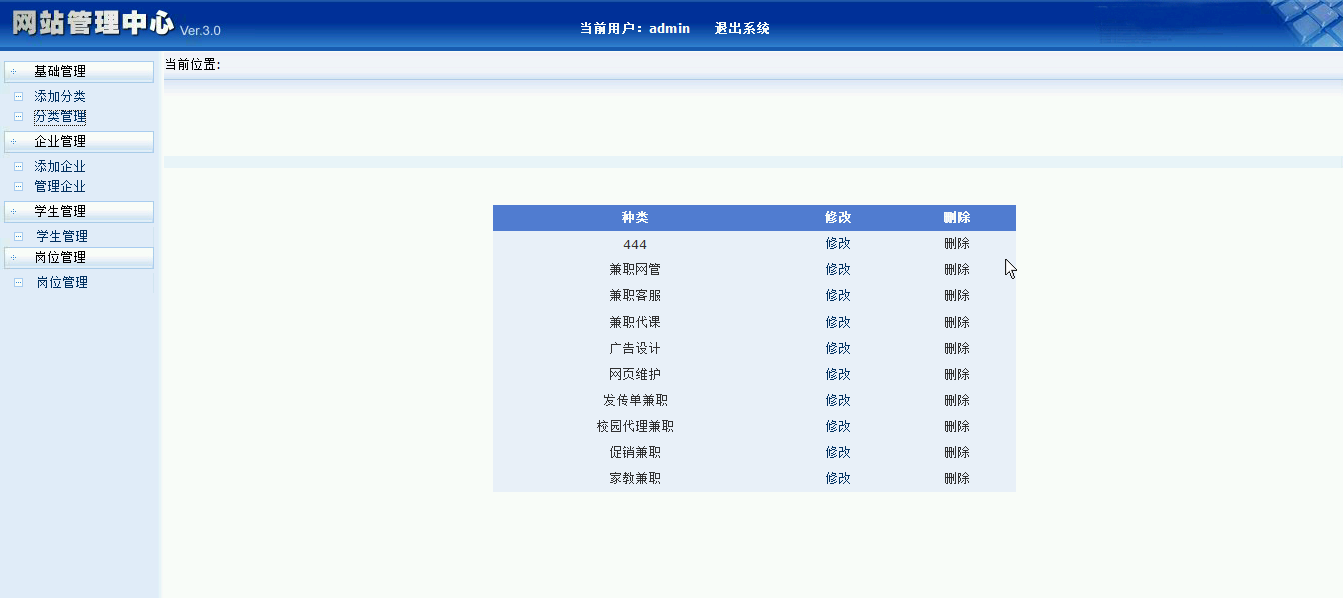This screenshot has width=1343, height=598.
Task: Open 分类管理 in the sidebar
Action: pos(60,117)
